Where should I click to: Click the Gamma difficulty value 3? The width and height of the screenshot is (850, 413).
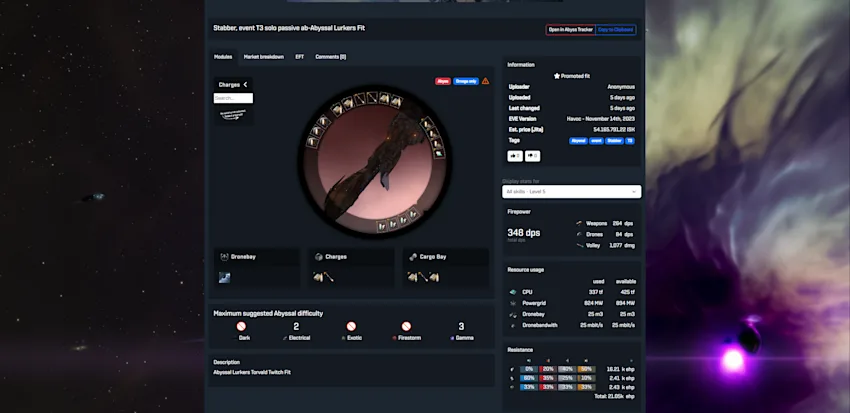[461, 326]
